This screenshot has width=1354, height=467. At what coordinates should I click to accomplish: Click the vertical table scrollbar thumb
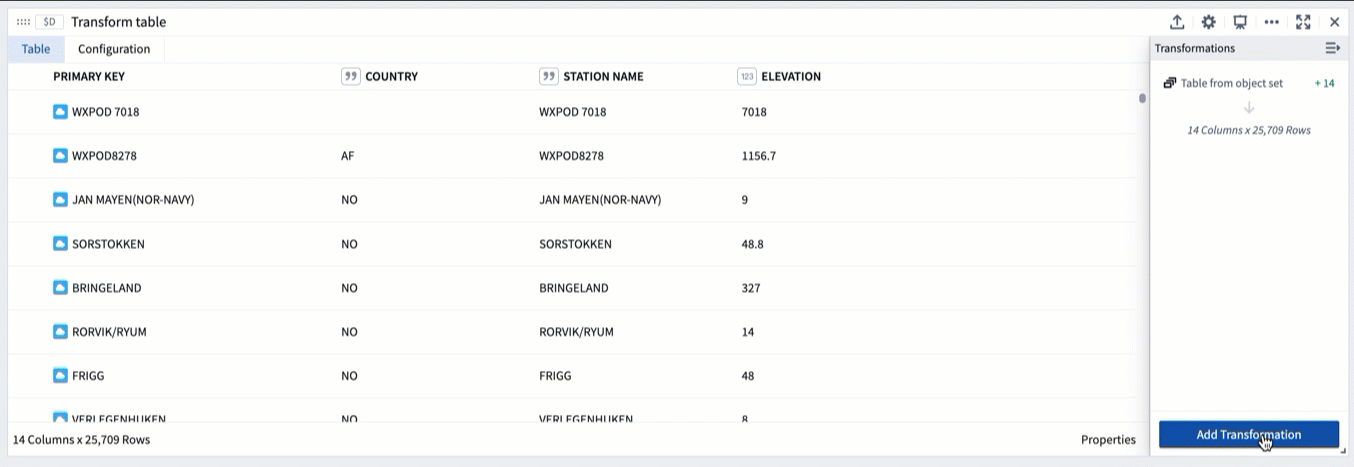click(1142, 98)
